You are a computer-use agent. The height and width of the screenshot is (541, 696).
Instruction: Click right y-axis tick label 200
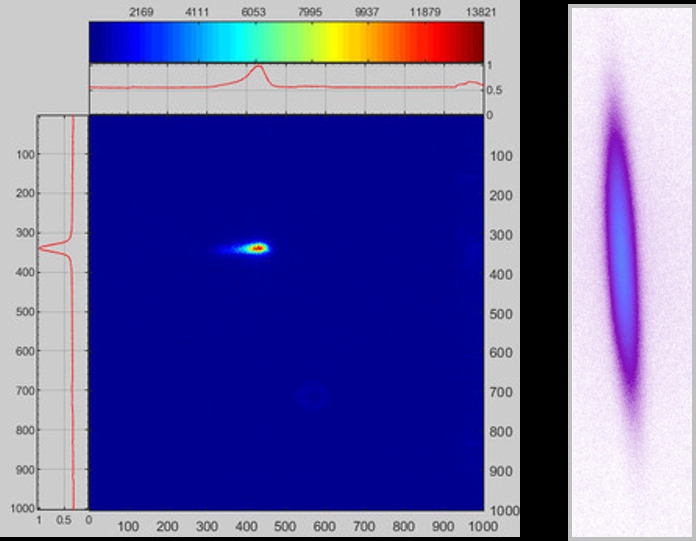click(x=501, y=196)
